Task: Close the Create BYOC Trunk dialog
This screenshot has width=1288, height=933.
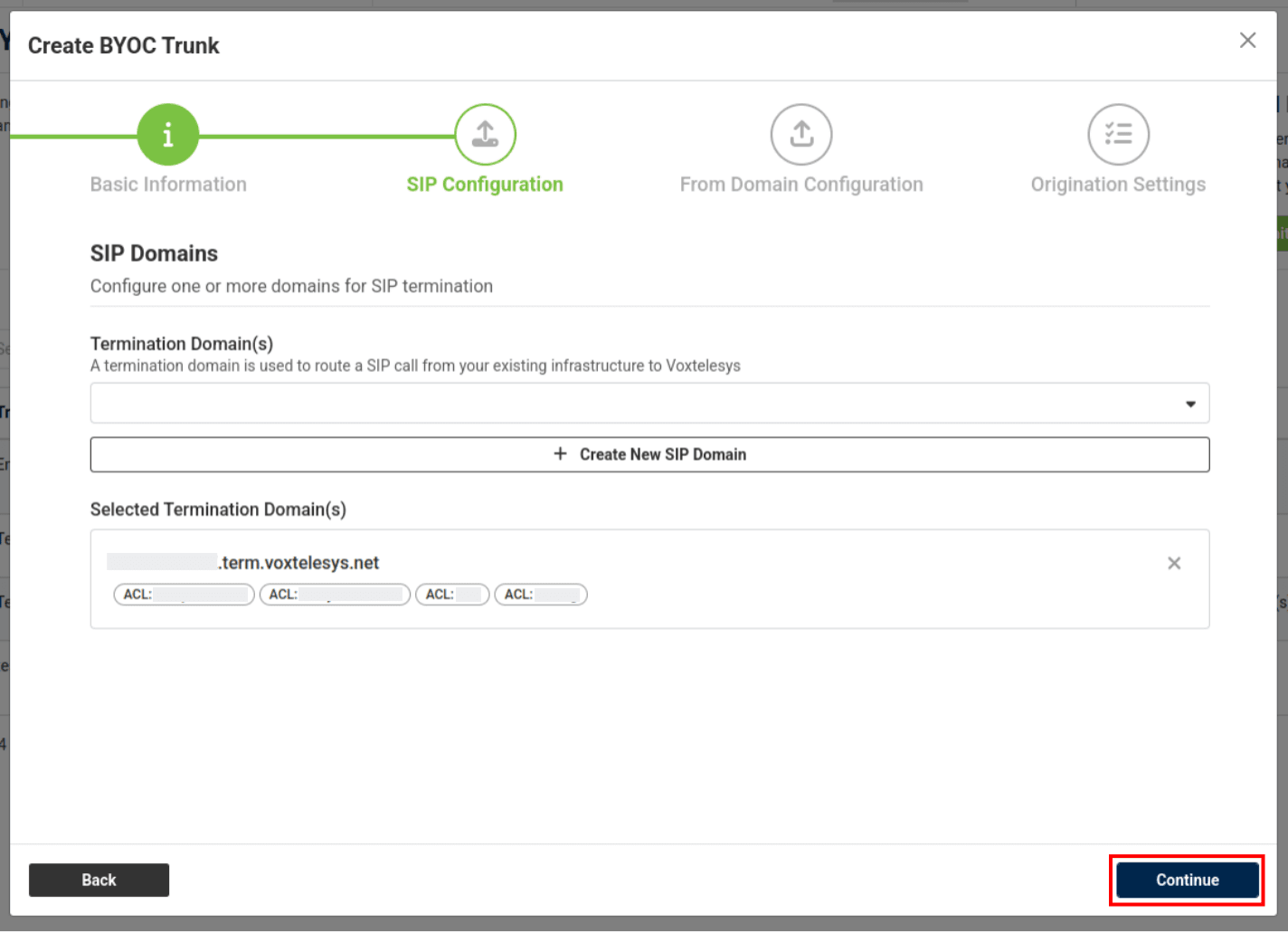Action: (x=1247, y=41)
